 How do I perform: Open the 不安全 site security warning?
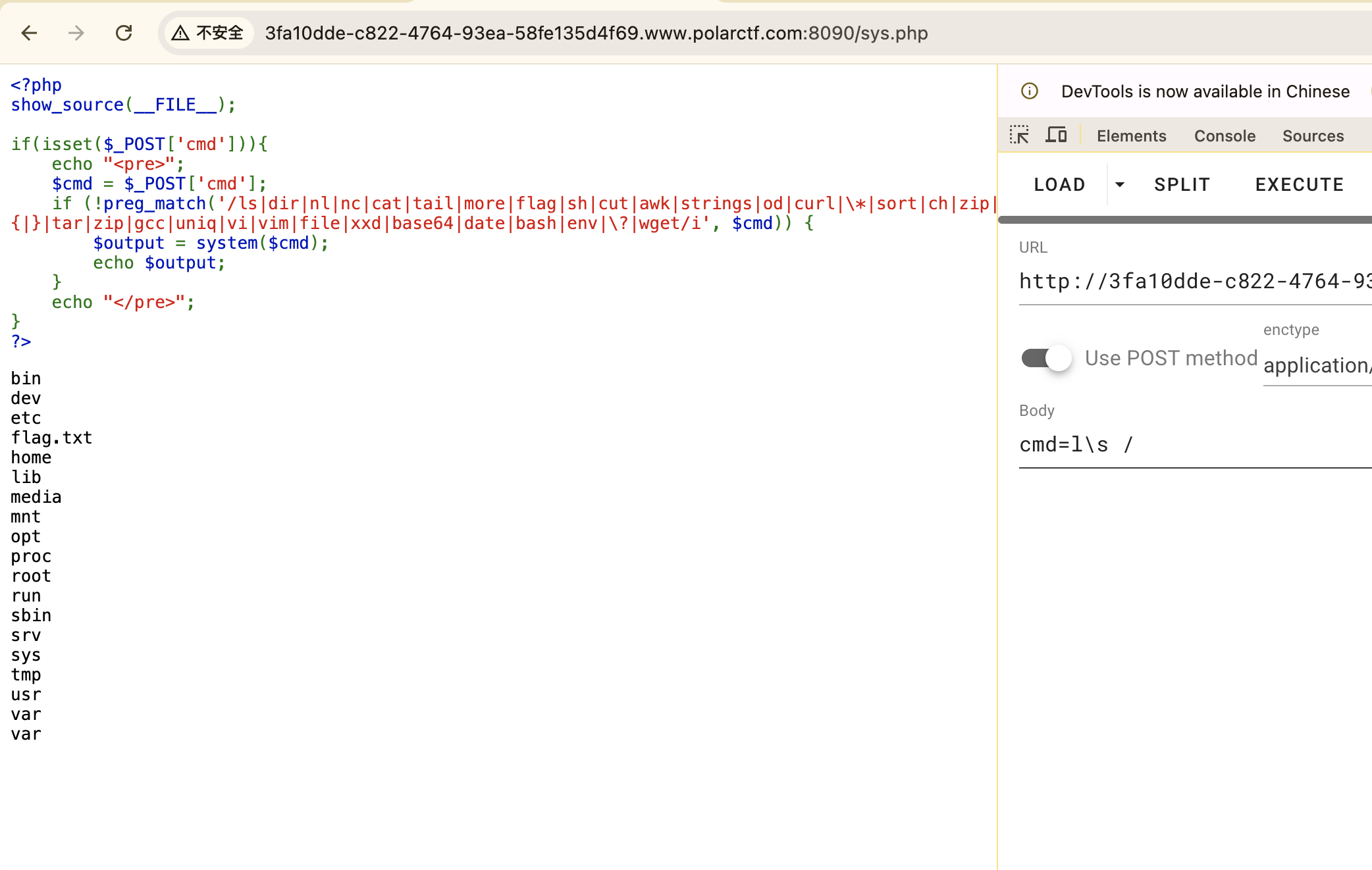pyautogui.click(x=208, y=33)
